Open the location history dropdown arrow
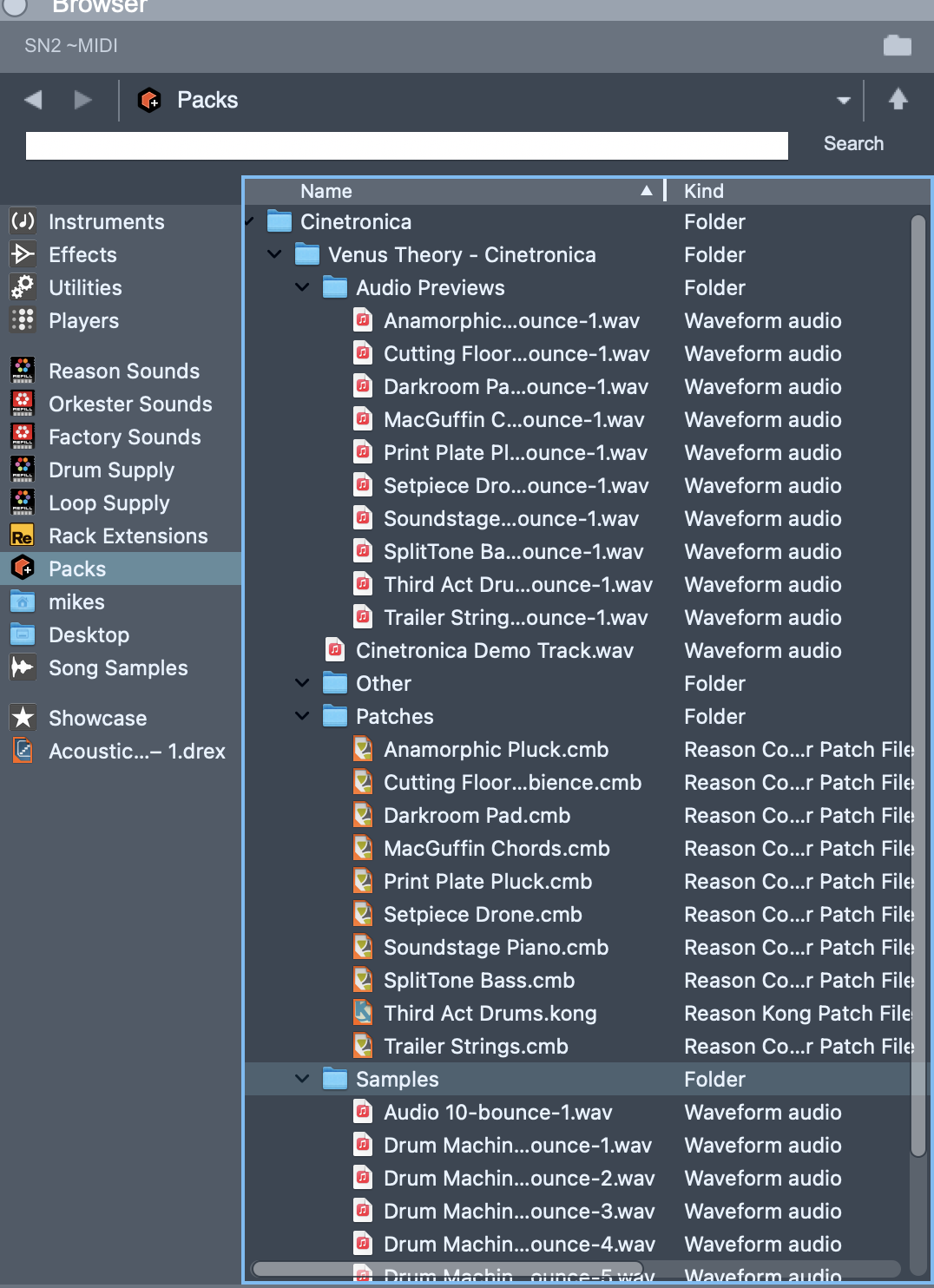Image resolution: width=934 pixels, height=1288 pixels. click(x=843, y=101)
